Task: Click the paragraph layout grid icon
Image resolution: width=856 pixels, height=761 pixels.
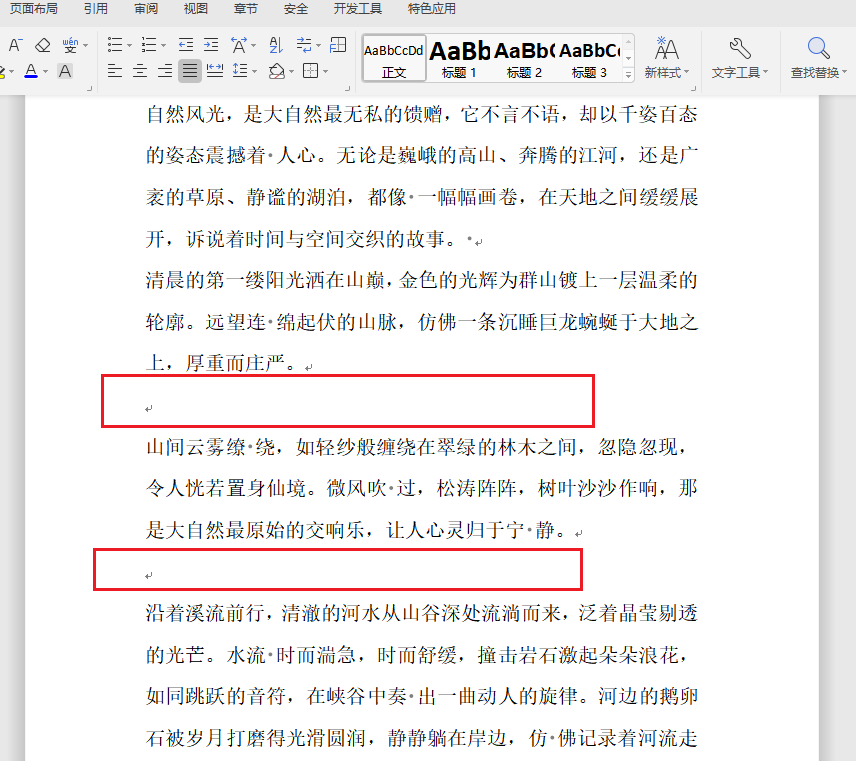Action: tap(338, 45)
